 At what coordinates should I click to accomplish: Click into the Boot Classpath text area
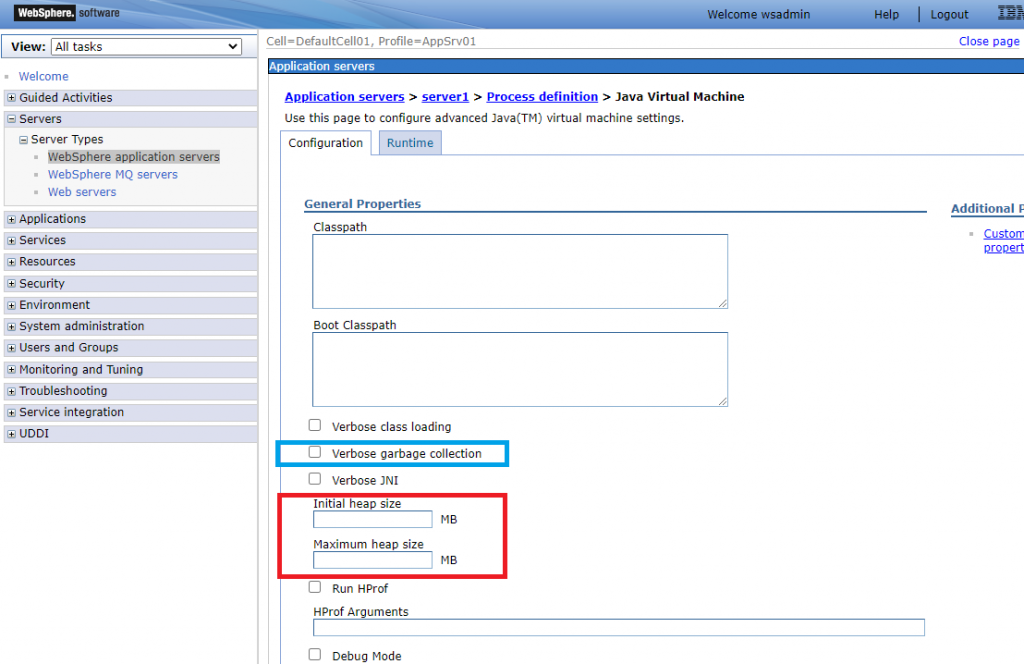520,369
